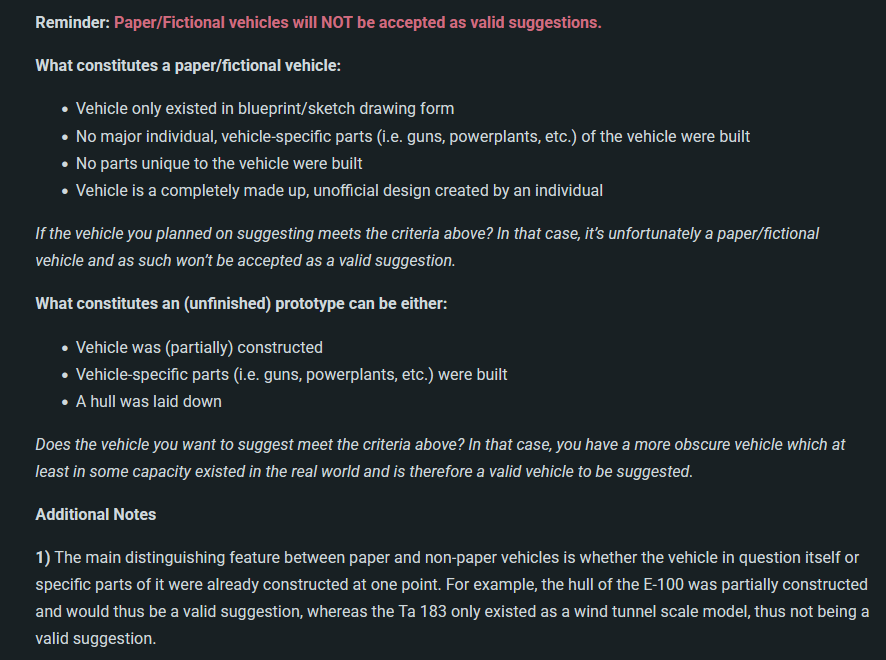
Task: Click the italic "Does the vehicle you want" paragraph
Action: click(x=446, y=444)
